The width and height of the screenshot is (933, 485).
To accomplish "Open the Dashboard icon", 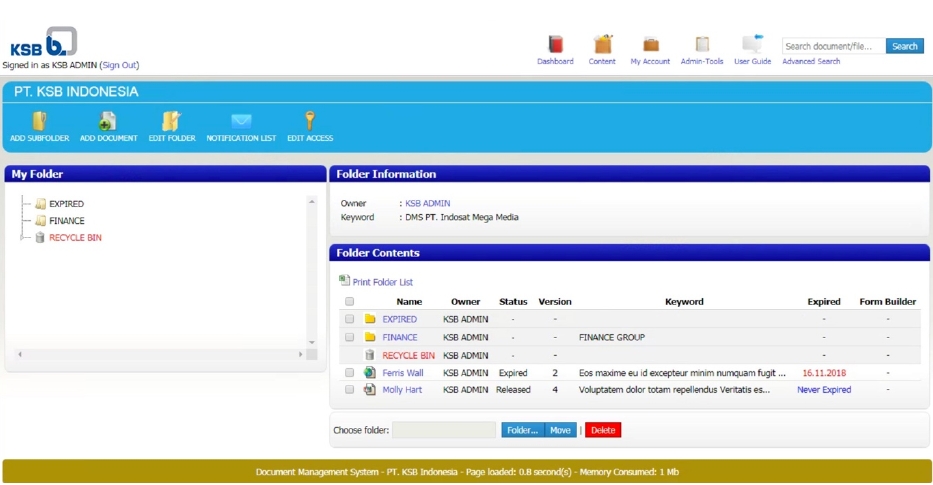I will (555, 45).
